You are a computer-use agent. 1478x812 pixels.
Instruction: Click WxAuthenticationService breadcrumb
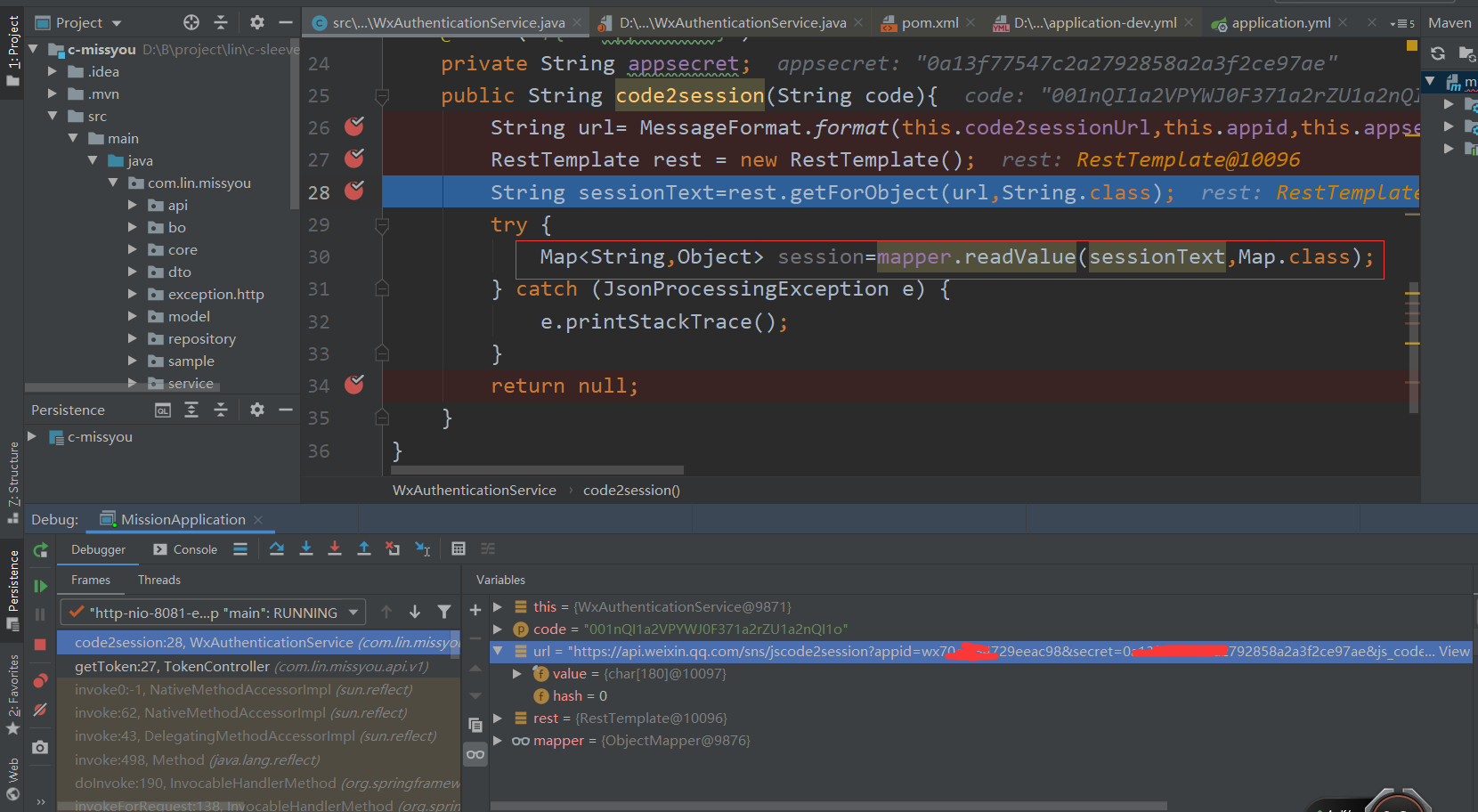(x=474, y=490)
